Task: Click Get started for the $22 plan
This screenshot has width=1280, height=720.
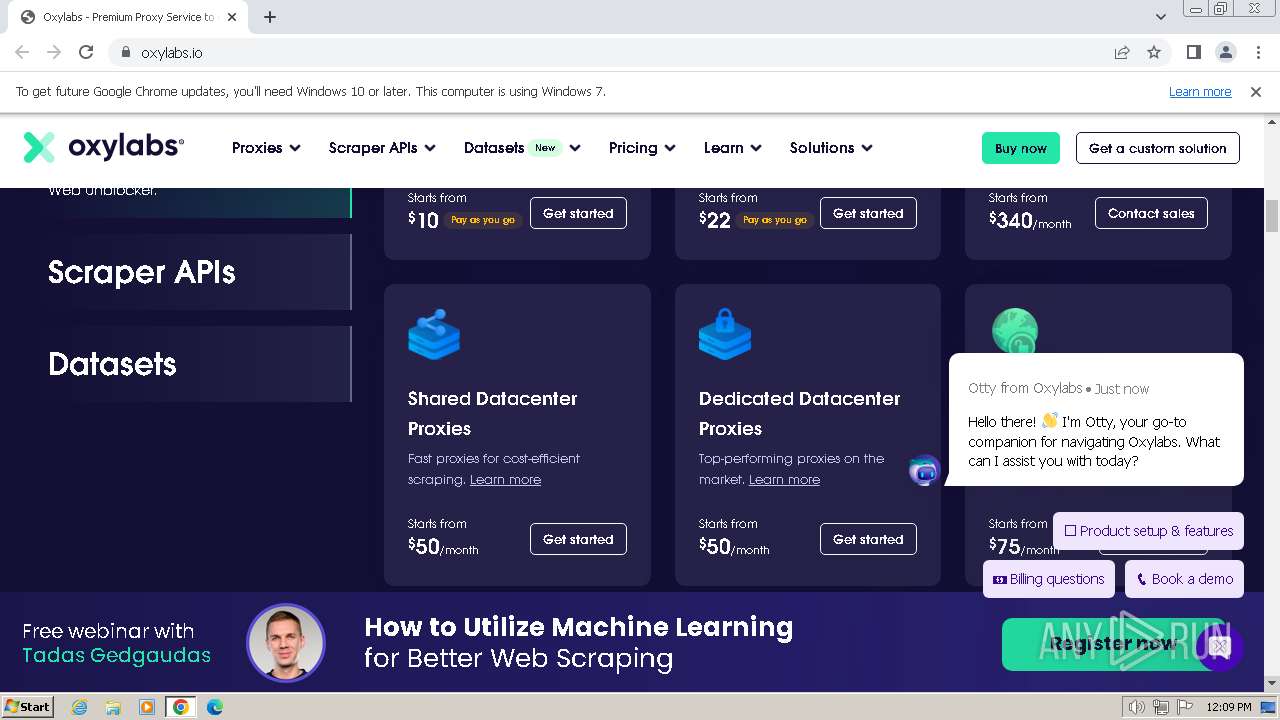Action: click(868, 213)
